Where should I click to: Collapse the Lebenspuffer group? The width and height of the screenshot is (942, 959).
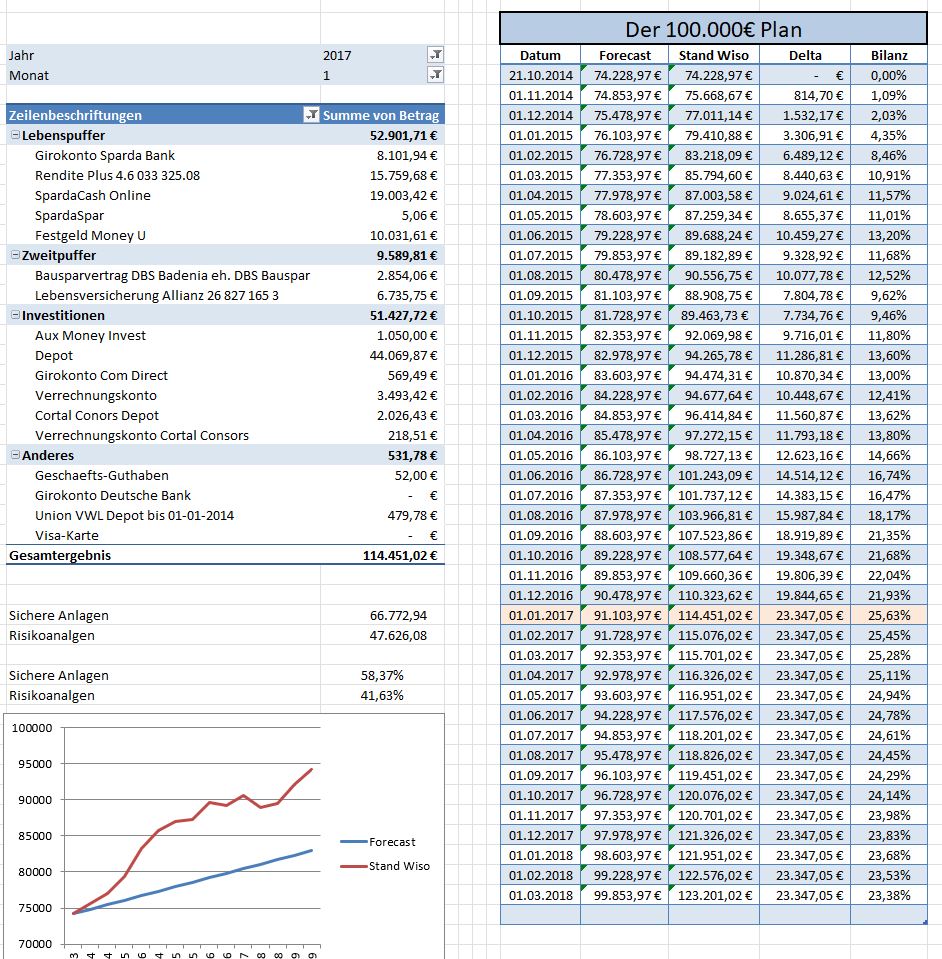[15, 135]
